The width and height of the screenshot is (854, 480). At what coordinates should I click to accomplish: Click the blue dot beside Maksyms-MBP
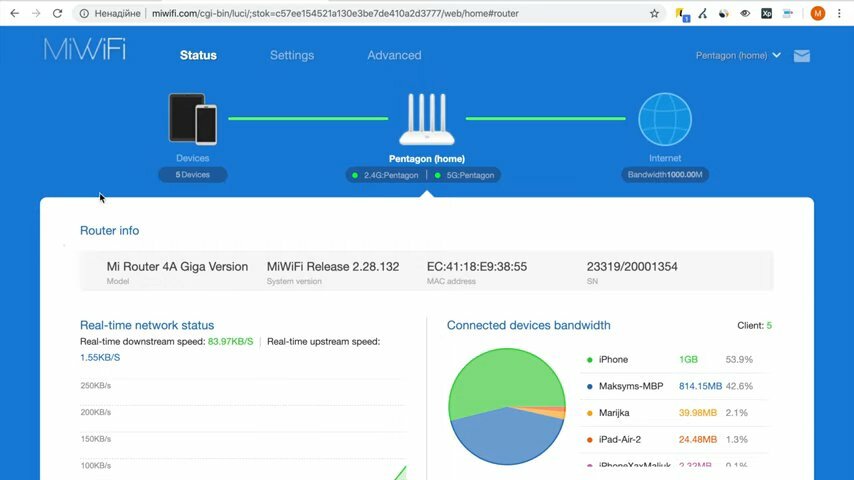[589, 386]
